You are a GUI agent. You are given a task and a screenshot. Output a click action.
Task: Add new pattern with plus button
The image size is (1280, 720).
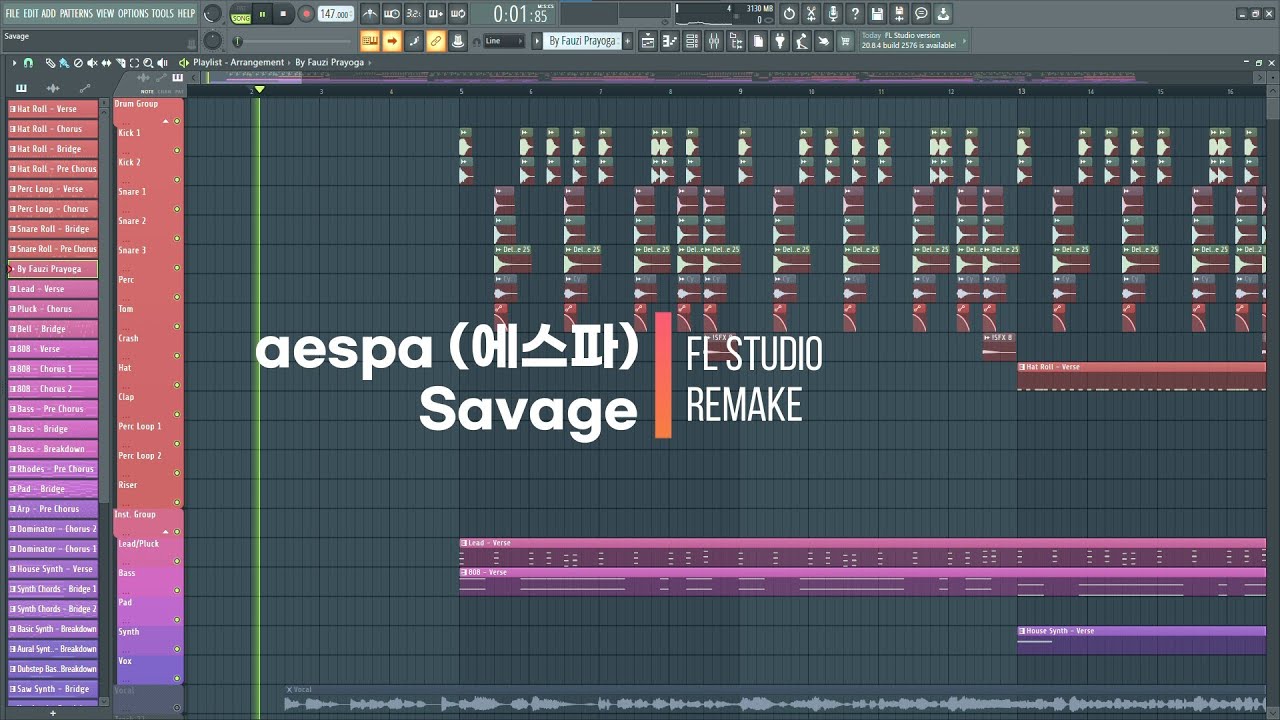(628, 41)
